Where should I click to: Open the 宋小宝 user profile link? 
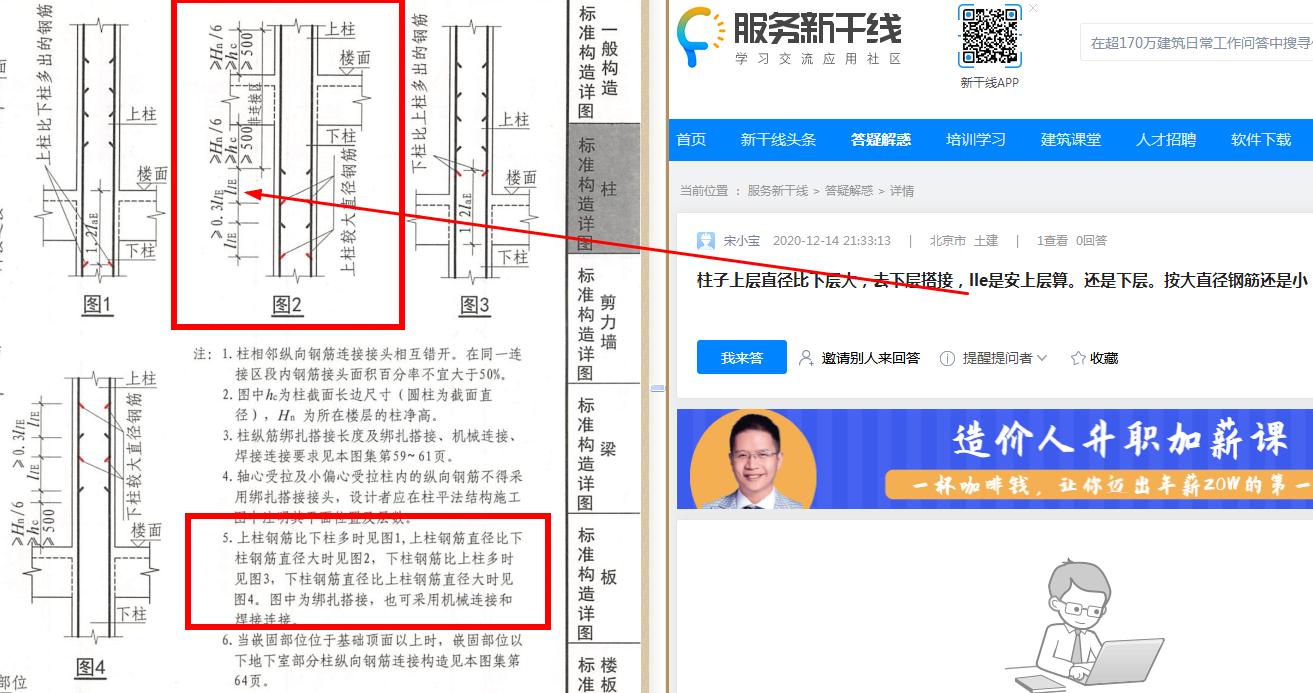tap(742, 241)
